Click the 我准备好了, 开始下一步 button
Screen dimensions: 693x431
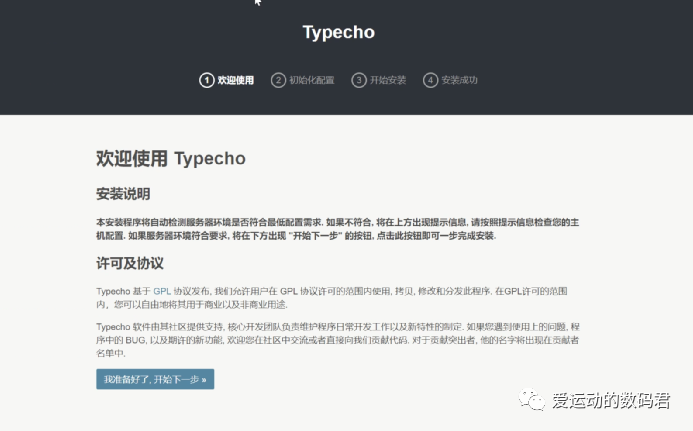[155, 379]
